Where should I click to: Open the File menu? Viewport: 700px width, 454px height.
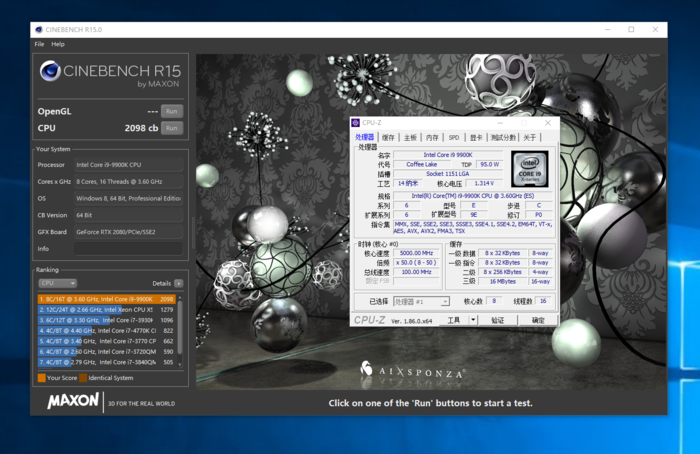tap(39, 44)
